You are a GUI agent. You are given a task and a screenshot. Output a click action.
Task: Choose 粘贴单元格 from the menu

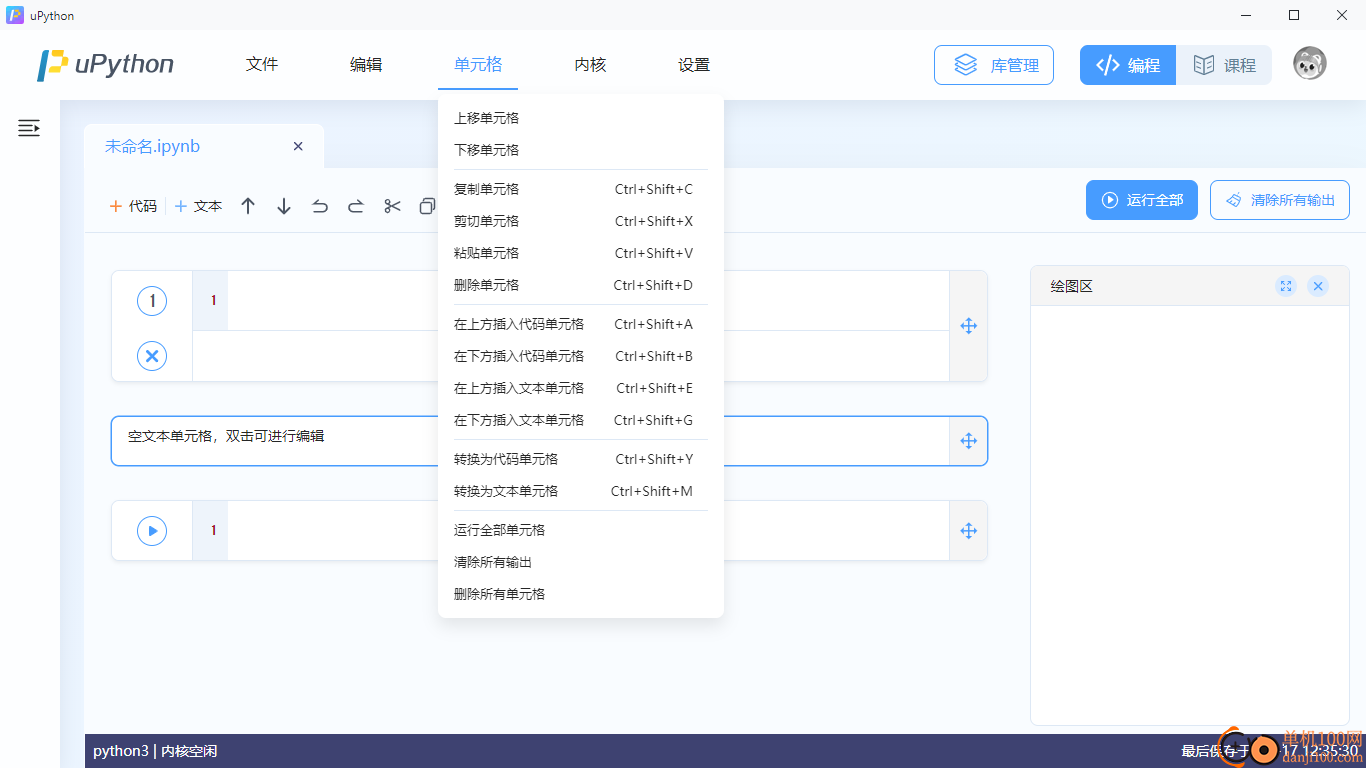(580, 253)
